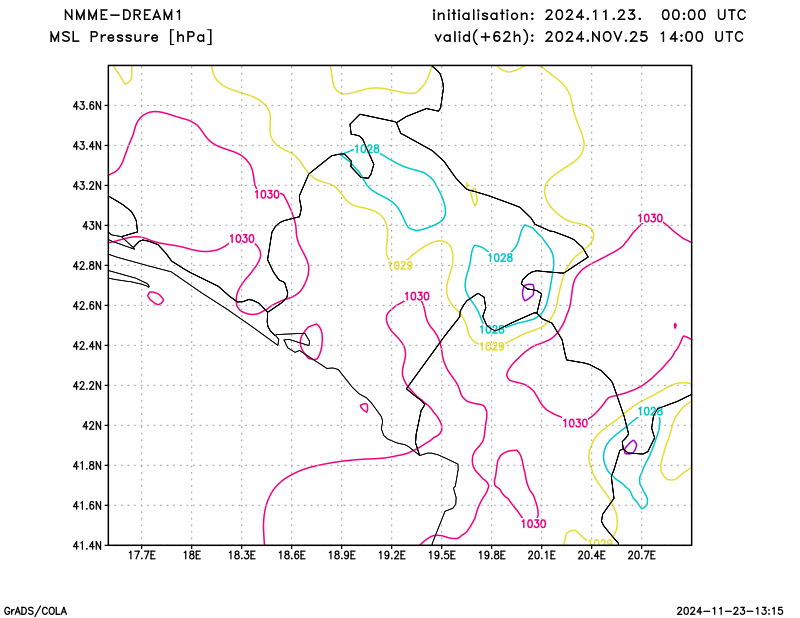
Task: Select the 18.6E longitude label
Action: tap(291, 555)
